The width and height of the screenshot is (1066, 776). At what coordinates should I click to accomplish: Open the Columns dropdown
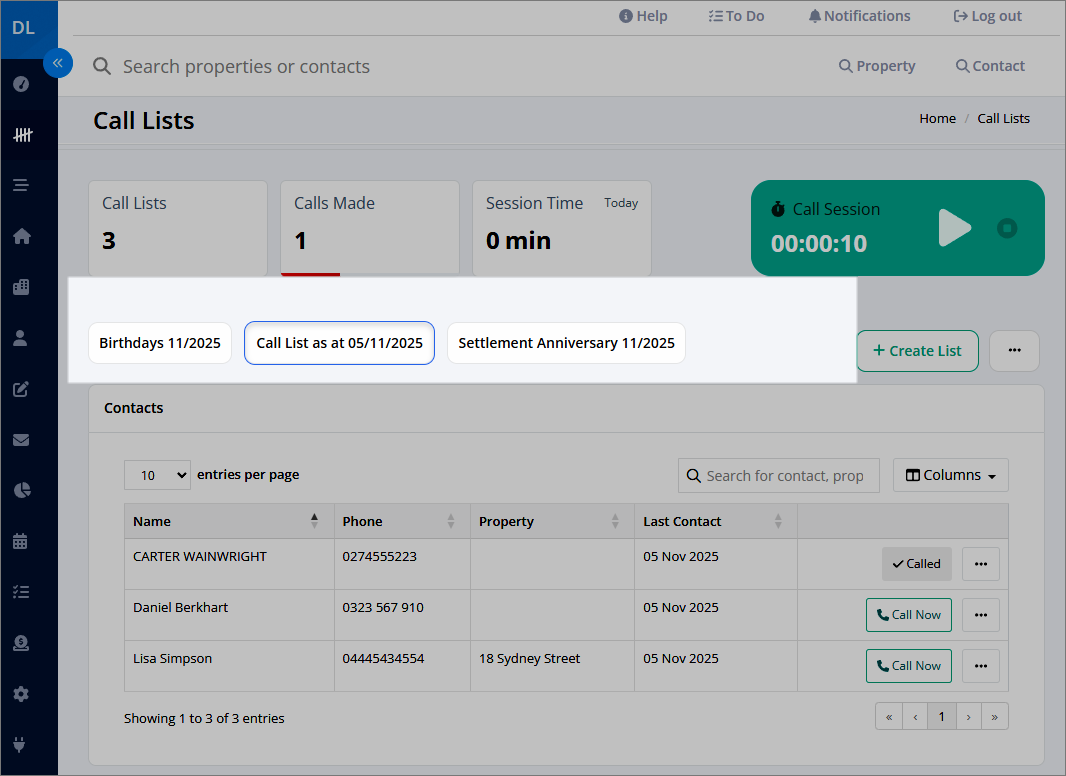tap(950, 475)
